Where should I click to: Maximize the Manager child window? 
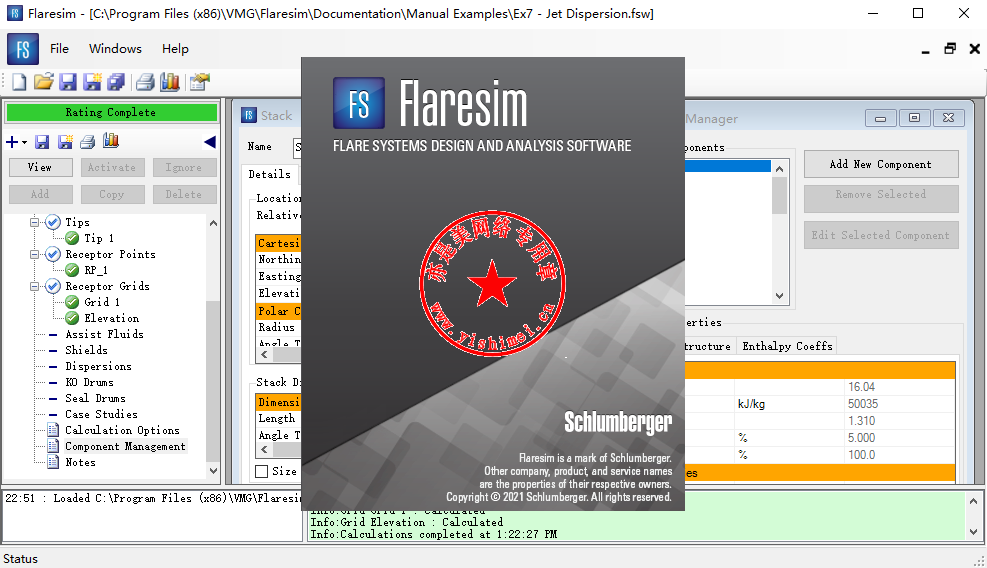point(915,118)
